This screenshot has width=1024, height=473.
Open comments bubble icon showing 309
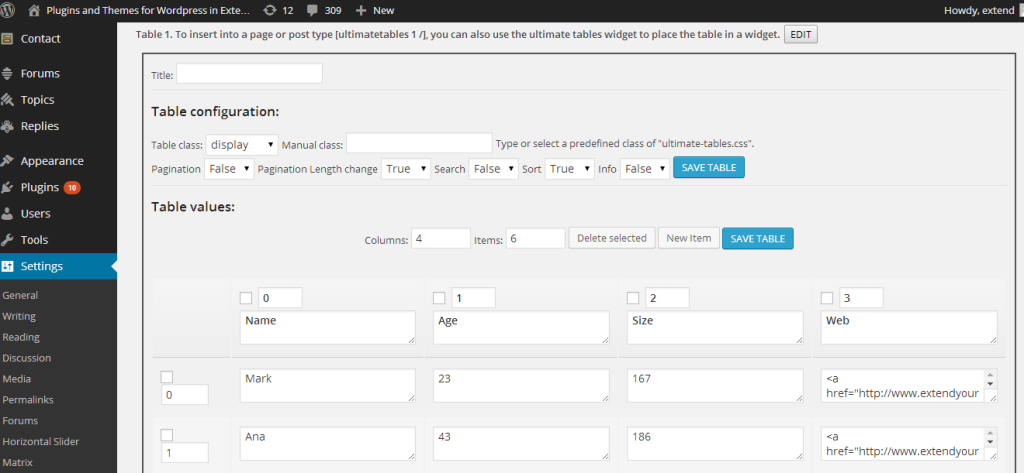click(313, 10)
